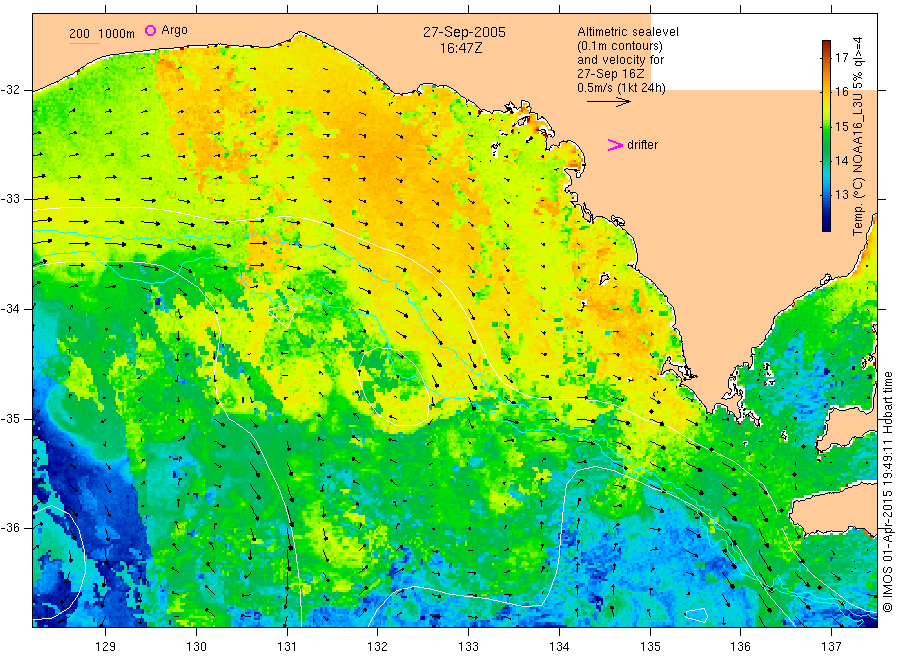Click the magenta drifter arrowhead legend symbol
The height and width of the screenshot is (660, 900).
(615, 145)
